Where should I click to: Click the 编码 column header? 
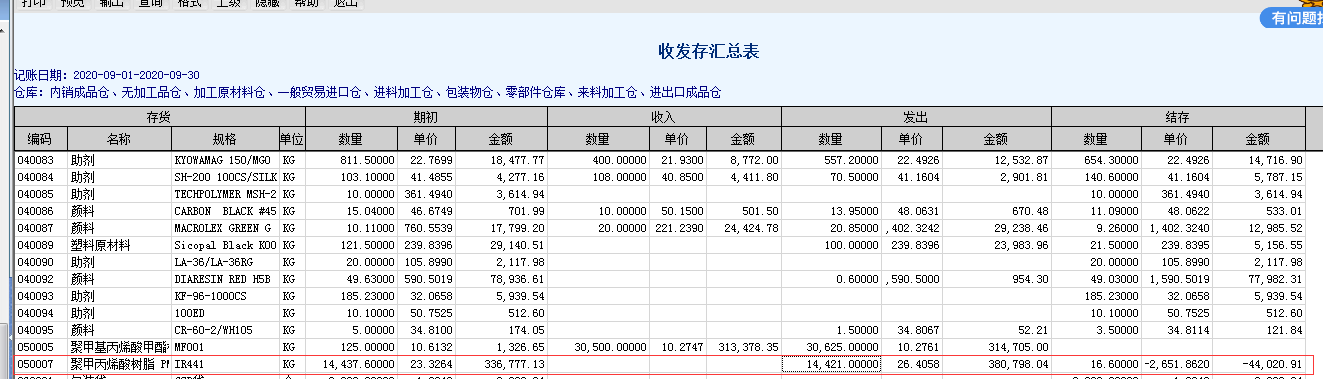coord(40,138)
